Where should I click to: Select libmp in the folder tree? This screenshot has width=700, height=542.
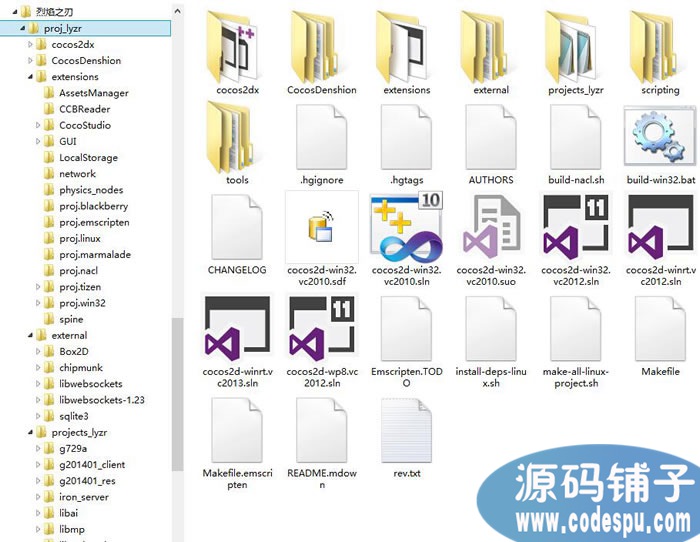tap(72, 529)
